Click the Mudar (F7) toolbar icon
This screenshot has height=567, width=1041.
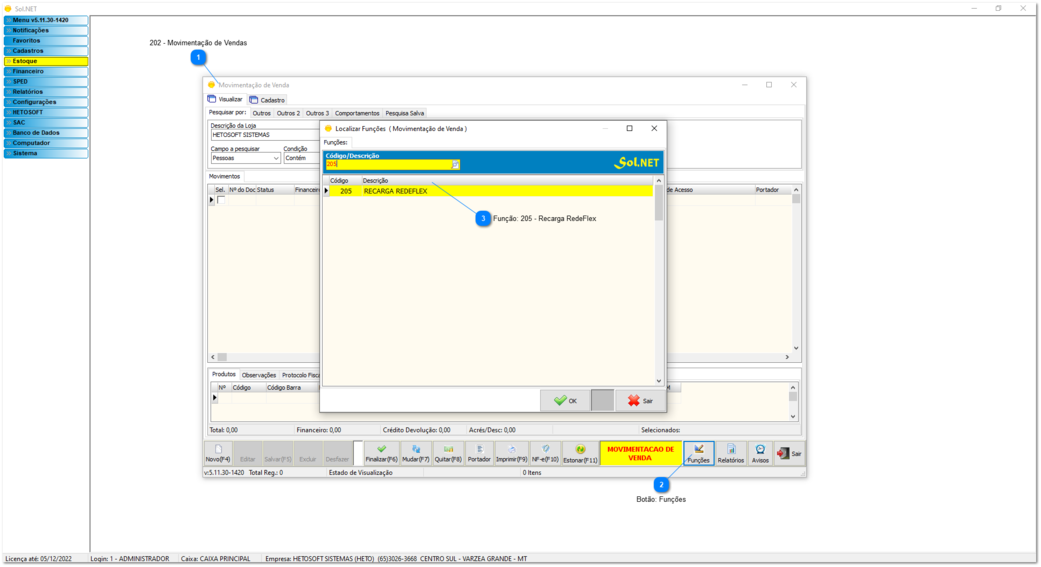(x=416, y=453)
